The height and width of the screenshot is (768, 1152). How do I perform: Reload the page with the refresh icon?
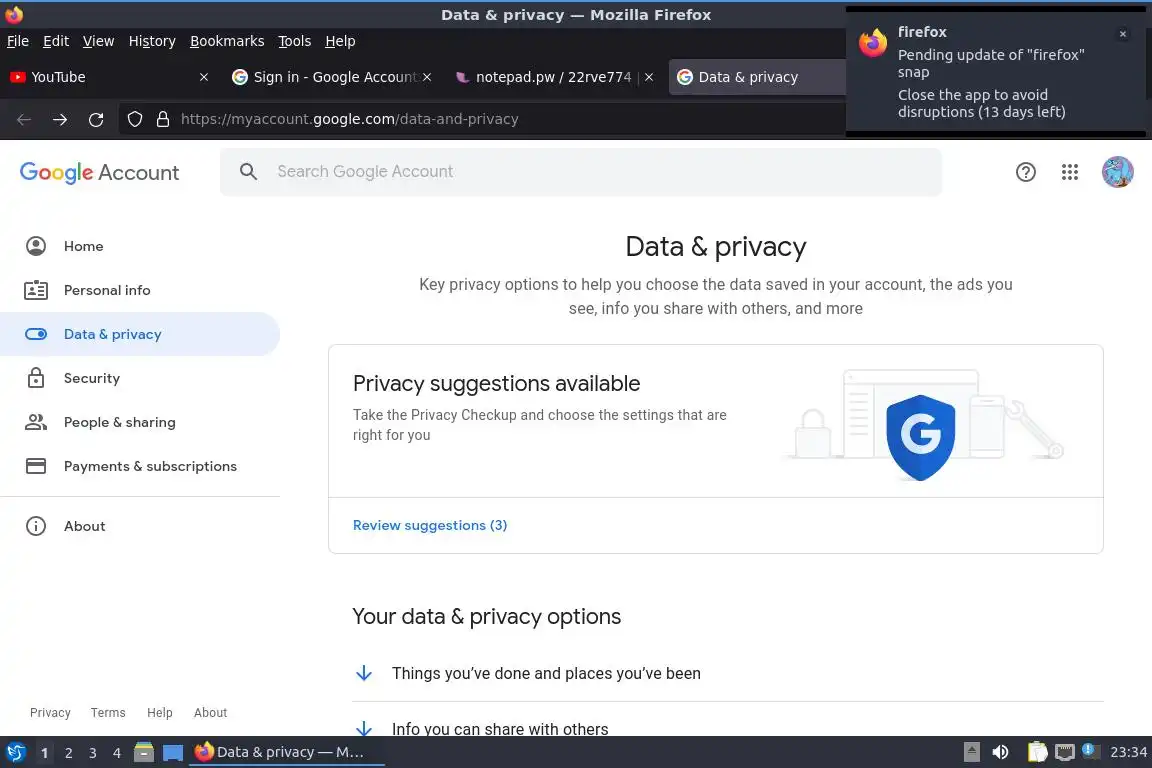[96, 119]
